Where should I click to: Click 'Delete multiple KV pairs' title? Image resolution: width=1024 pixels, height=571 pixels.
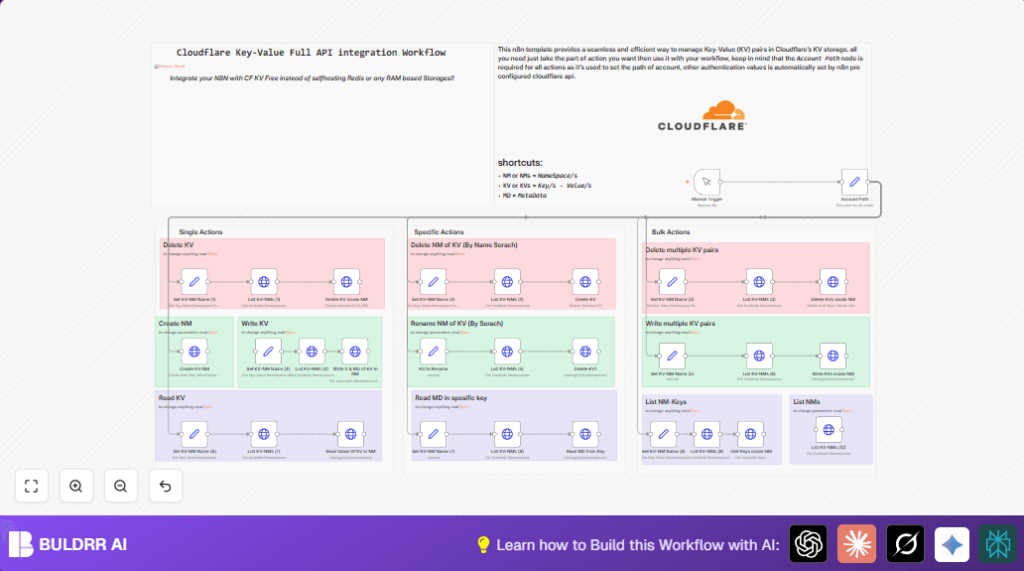tap(682, 250)
